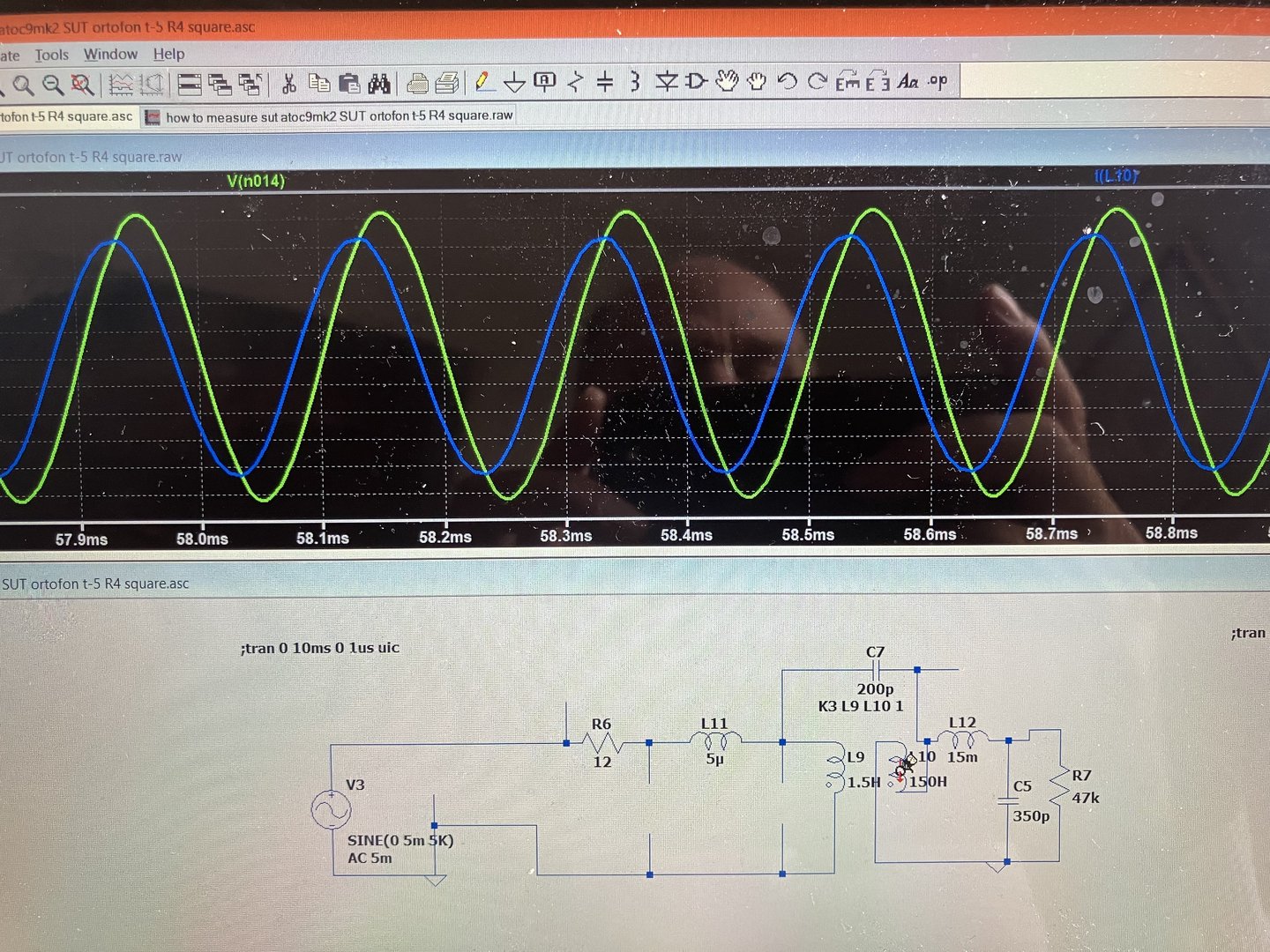Place a ground symbol from the toolbar
The width and height of the screenshot is (1270, 952).
point(514,83)
